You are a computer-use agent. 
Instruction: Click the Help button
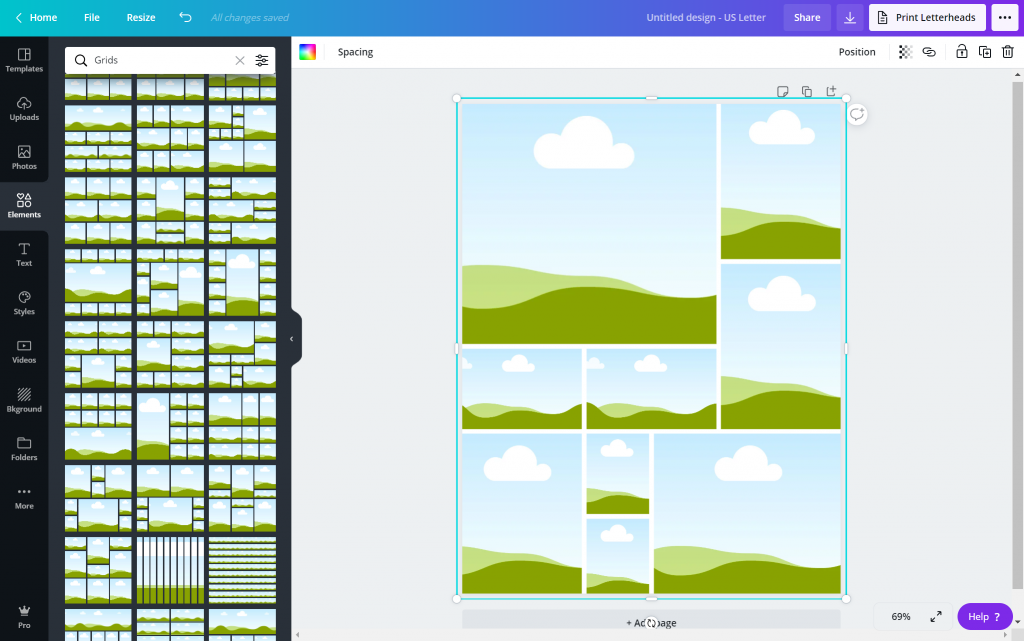[984, 616]
